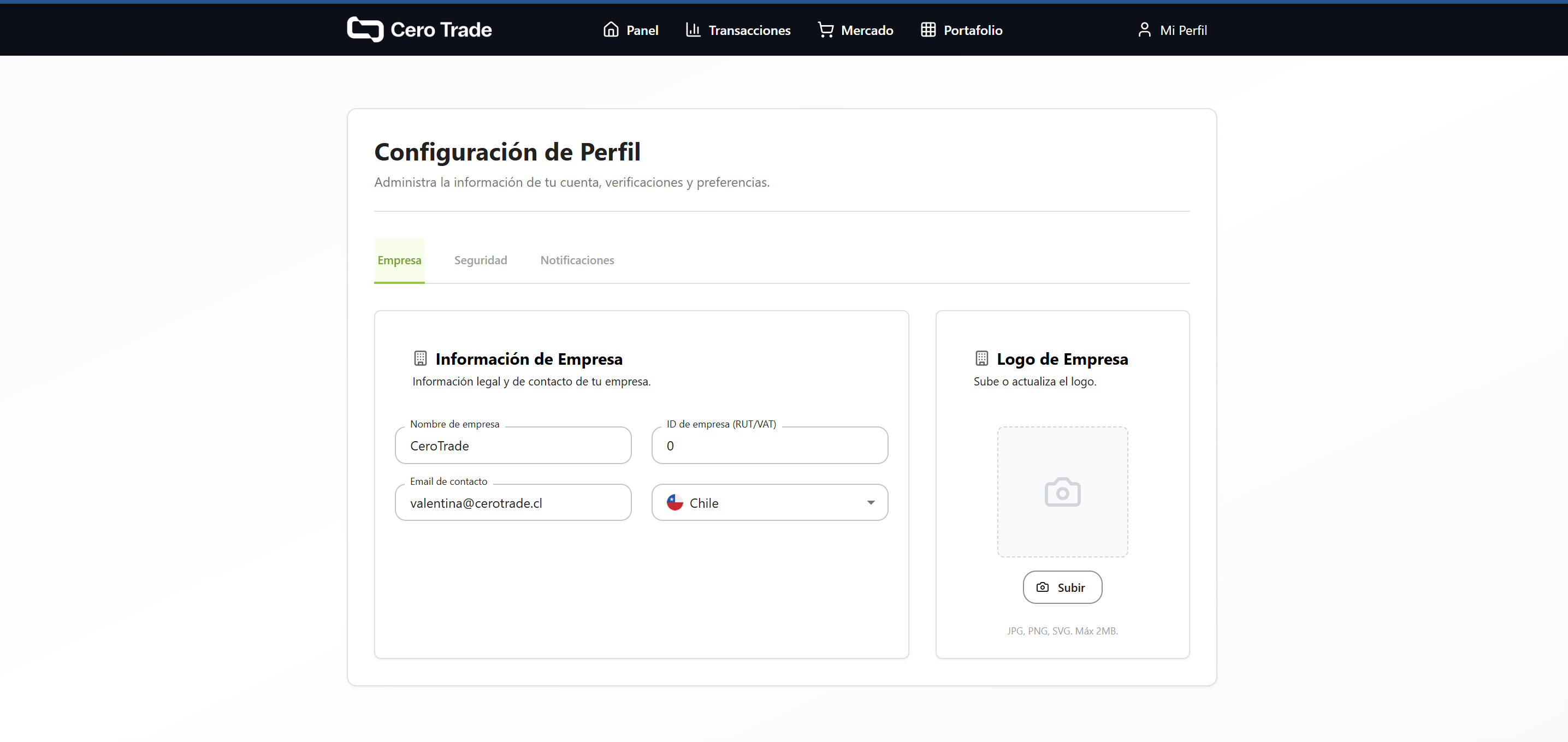Click the Mi Perfil user icon

click(x=1144, y=29)
